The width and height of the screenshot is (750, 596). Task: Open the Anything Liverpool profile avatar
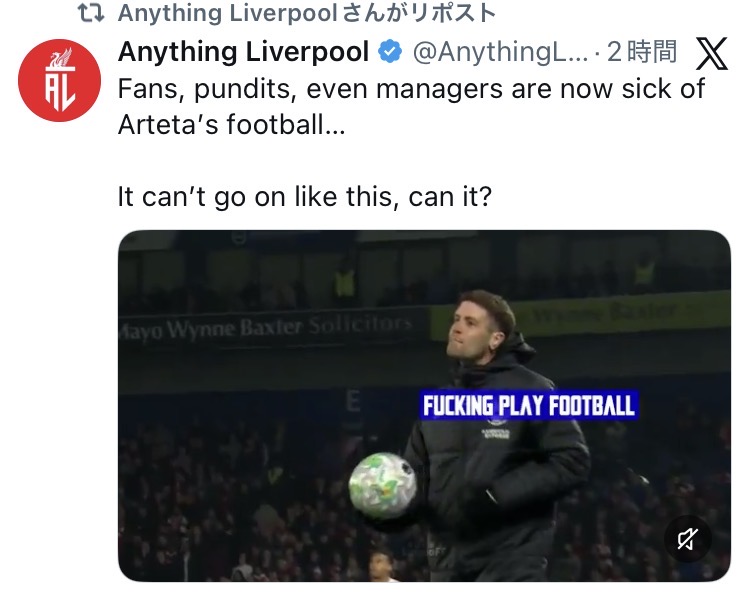click(60, 80)
